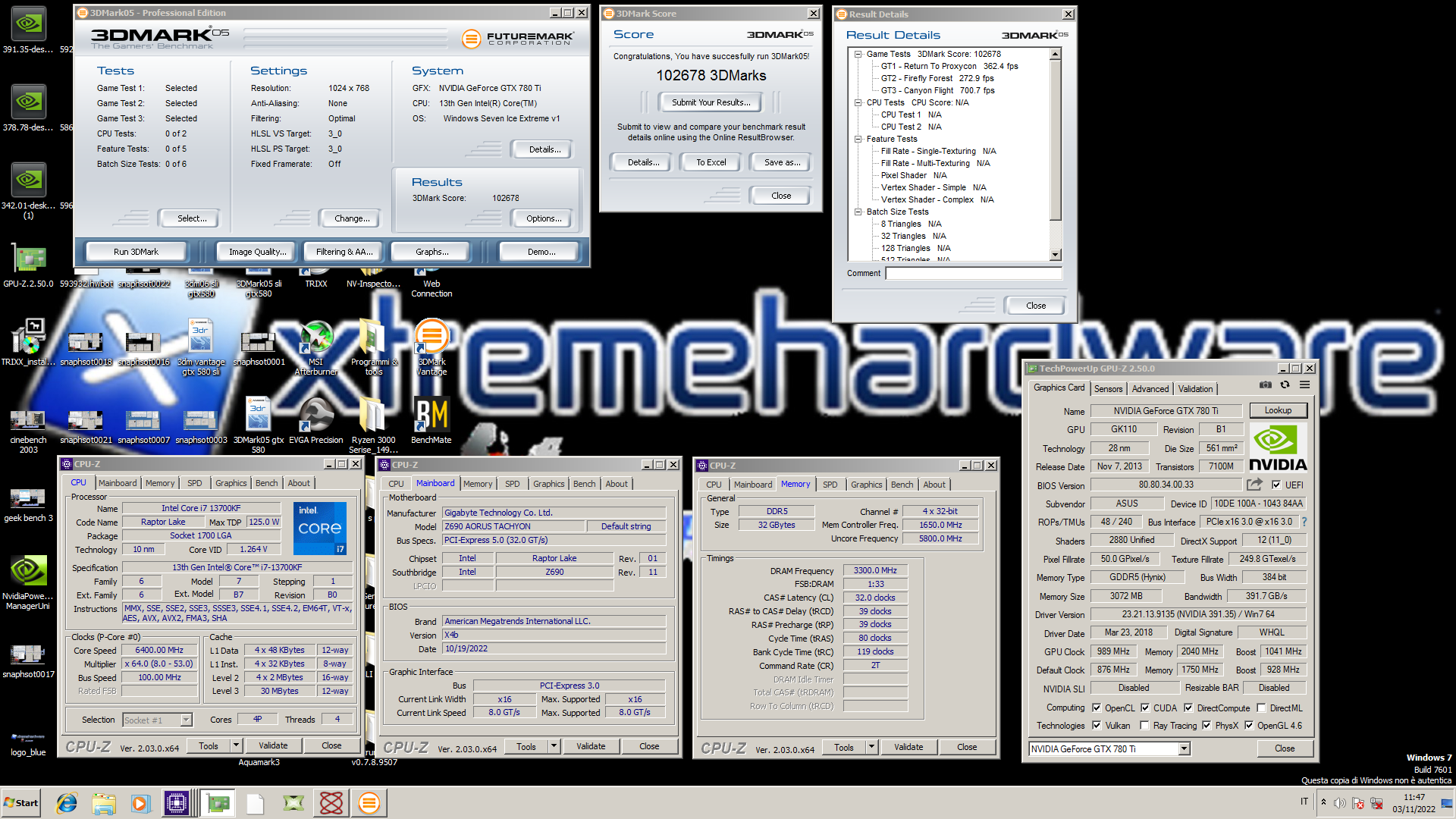Open the GPU selector dropdown in GPU-Z
This screenshot has height=819, width=1456.
click(x=1184, y=748)
